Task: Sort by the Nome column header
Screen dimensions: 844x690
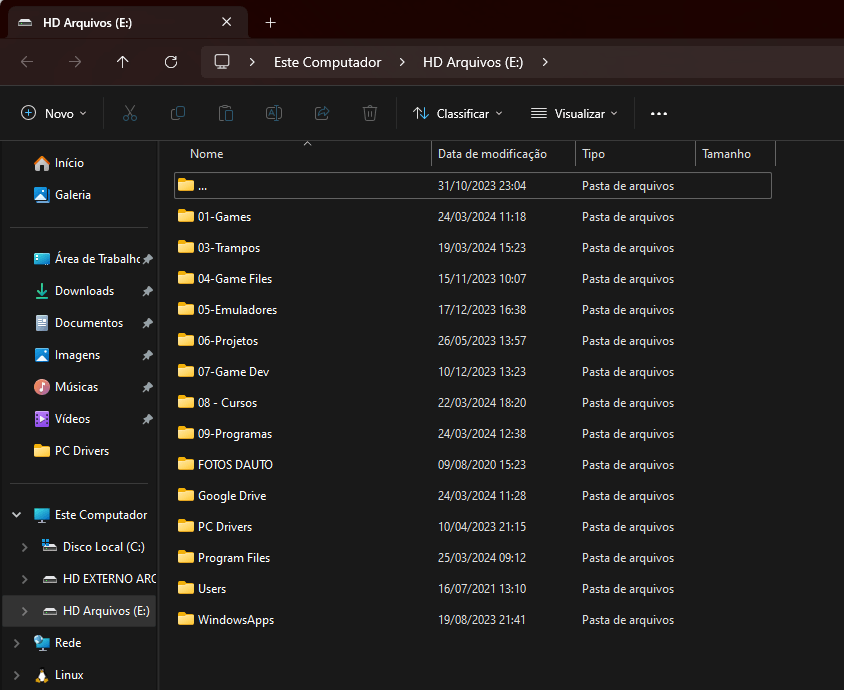Action: point(303,154)
